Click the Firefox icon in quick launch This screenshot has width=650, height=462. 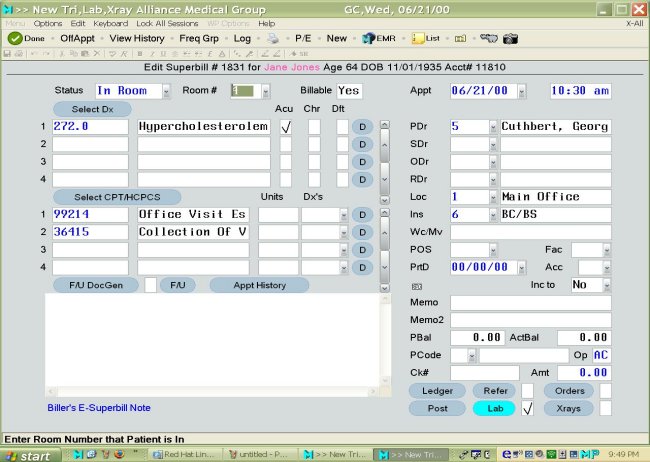point(119,454)
